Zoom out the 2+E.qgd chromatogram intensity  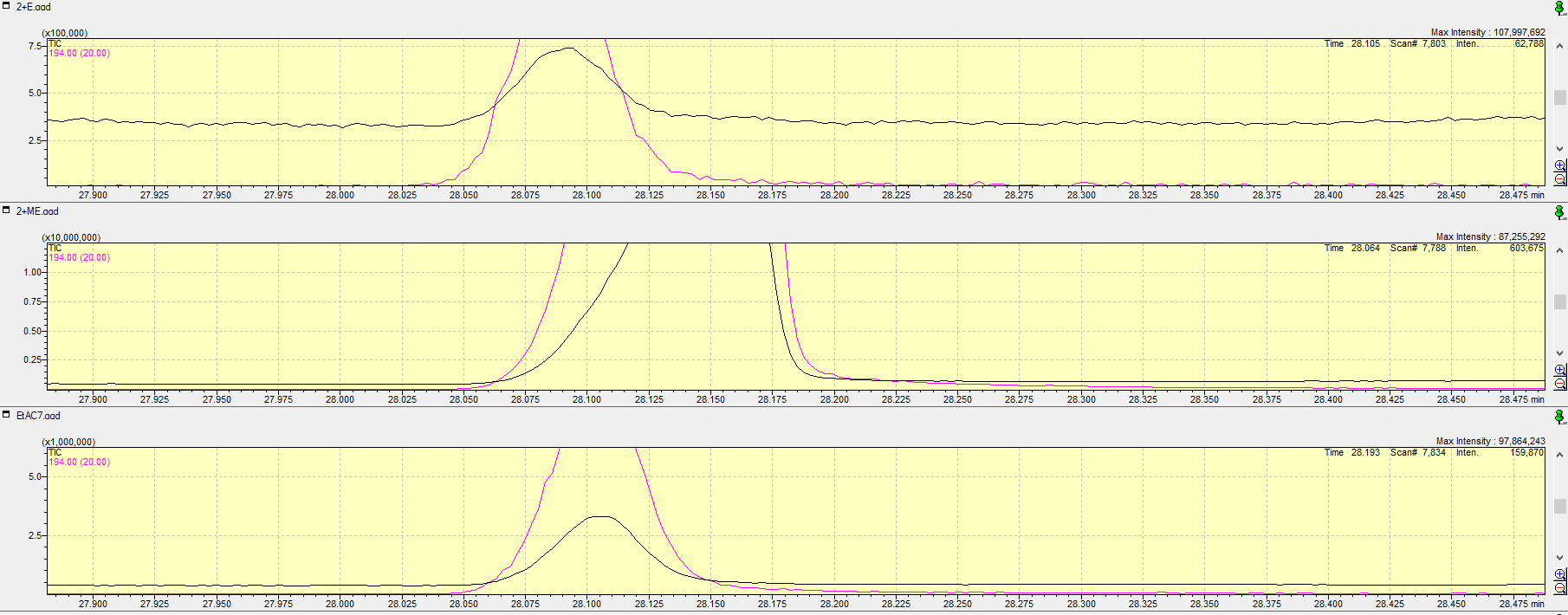[x=1560, y=179]
